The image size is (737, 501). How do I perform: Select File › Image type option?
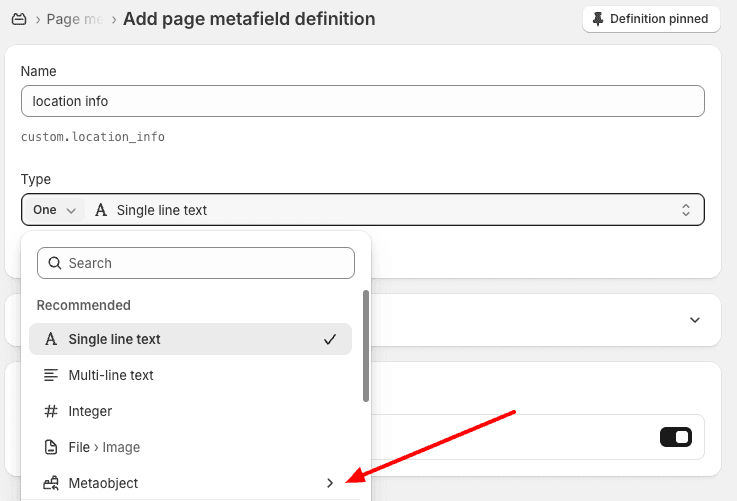pyautogui.click(x=104, y=447)
